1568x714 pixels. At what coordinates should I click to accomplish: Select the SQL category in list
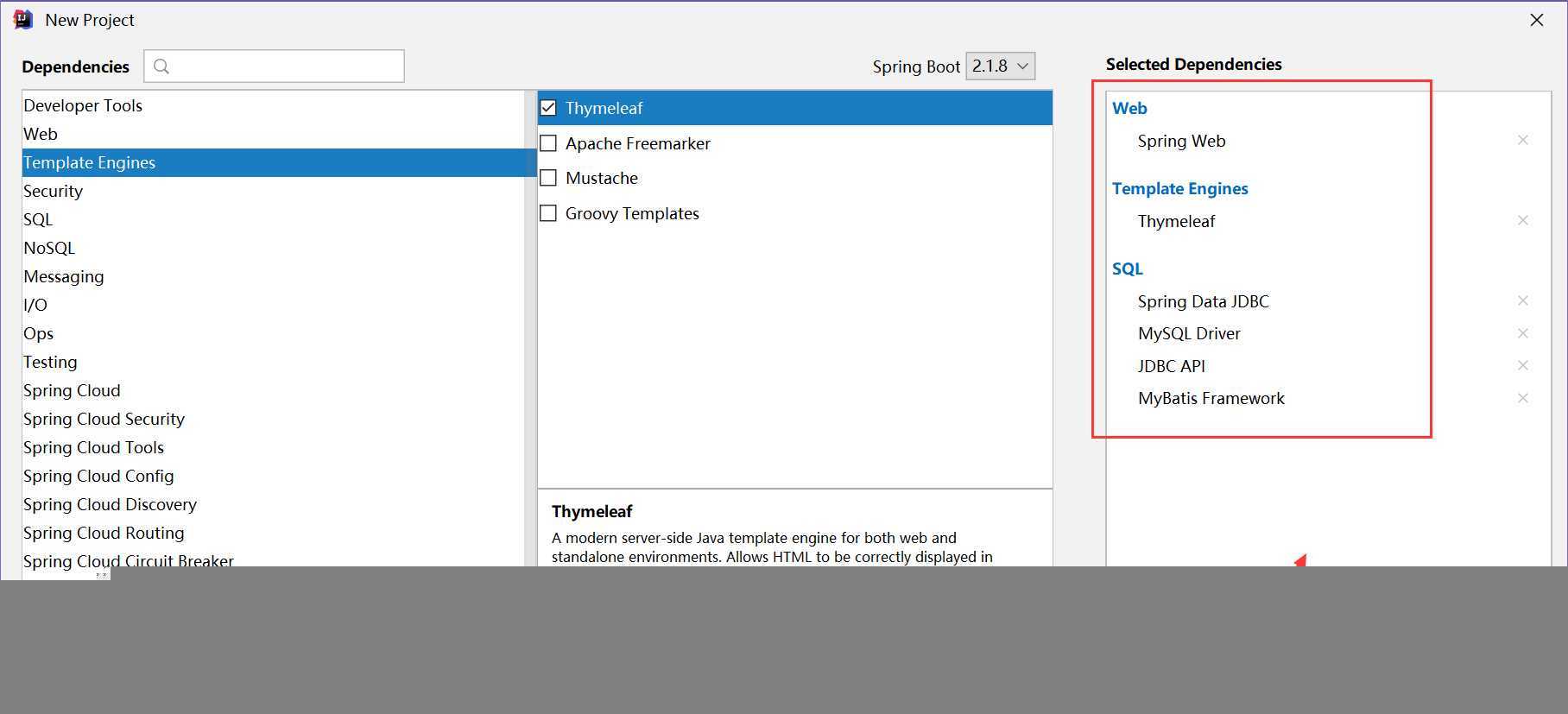point(273,219)
